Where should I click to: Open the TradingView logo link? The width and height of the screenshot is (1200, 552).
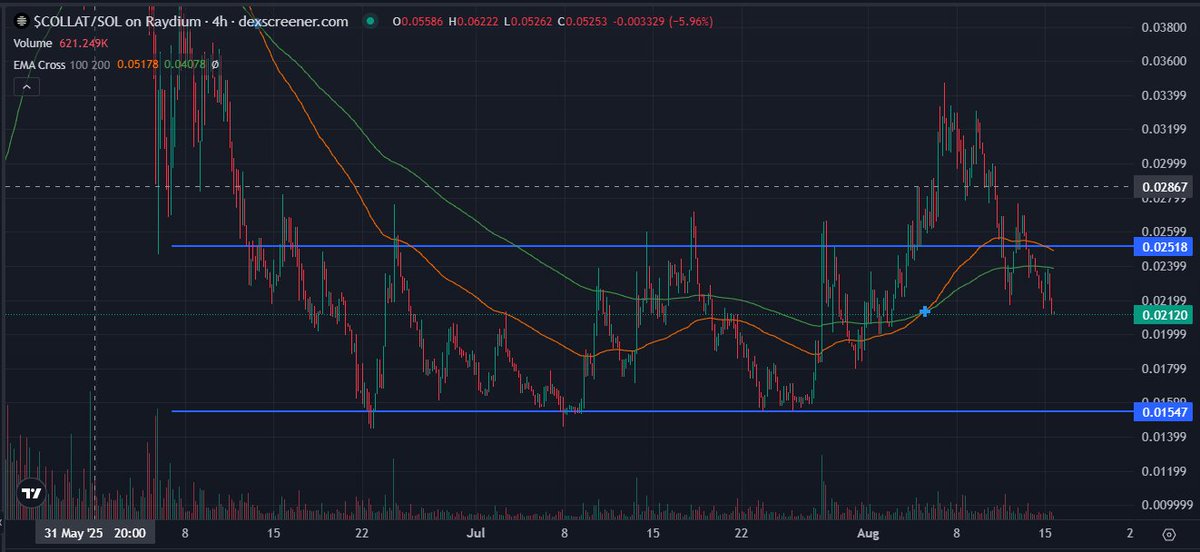pyautogui.click(x=32, y=493)
